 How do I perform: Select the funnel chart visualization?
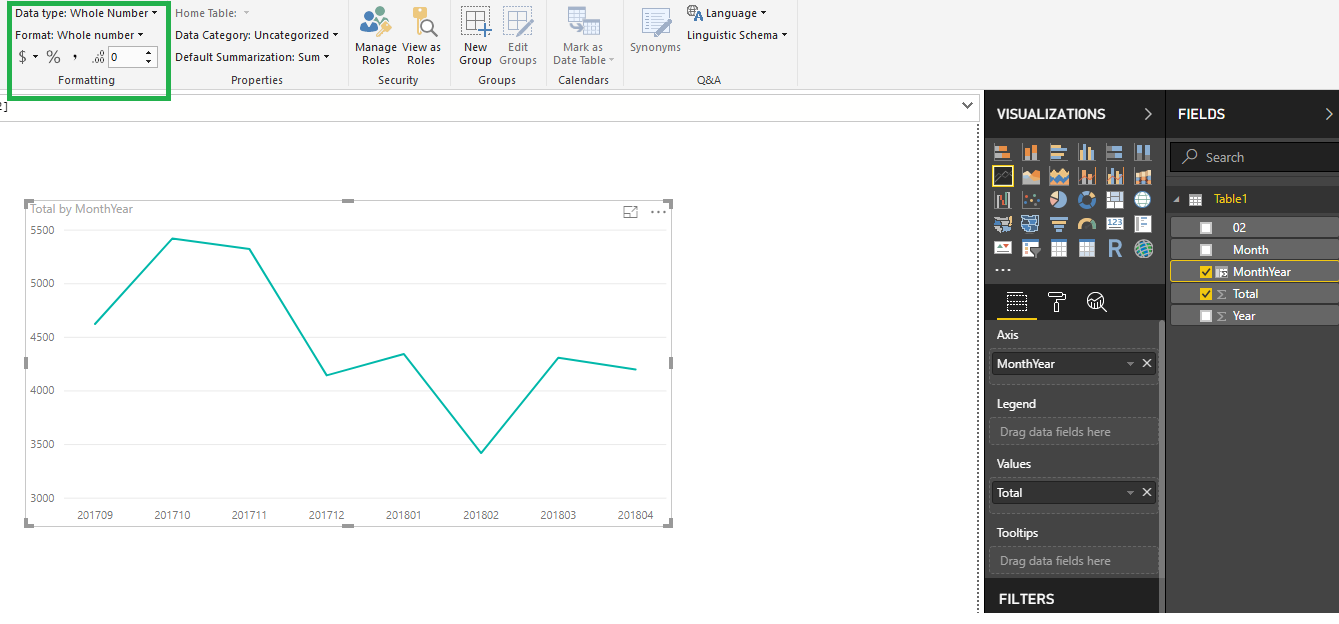pos(1058,225)
